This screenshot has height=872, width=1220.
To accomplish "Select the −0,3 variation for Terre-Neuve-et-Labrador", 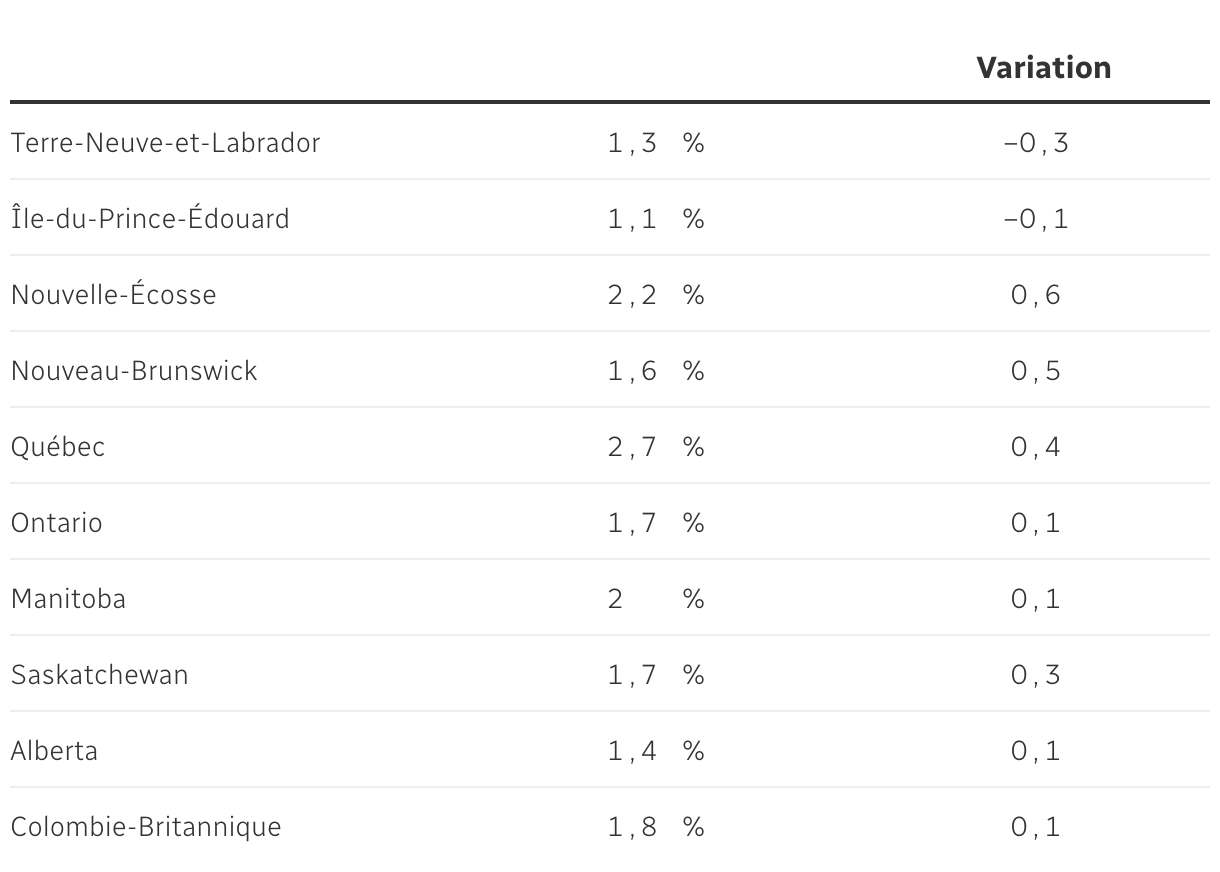I will pos(1036,143).
